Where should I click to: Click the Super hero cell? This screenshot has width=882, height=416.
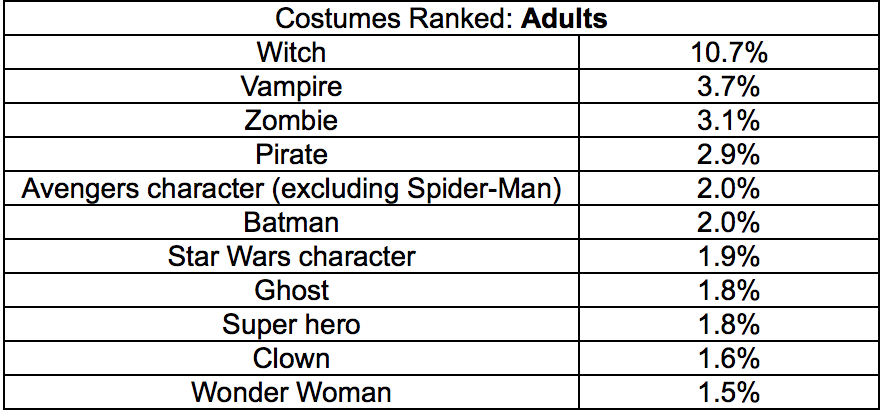click(x=291, y=324)
